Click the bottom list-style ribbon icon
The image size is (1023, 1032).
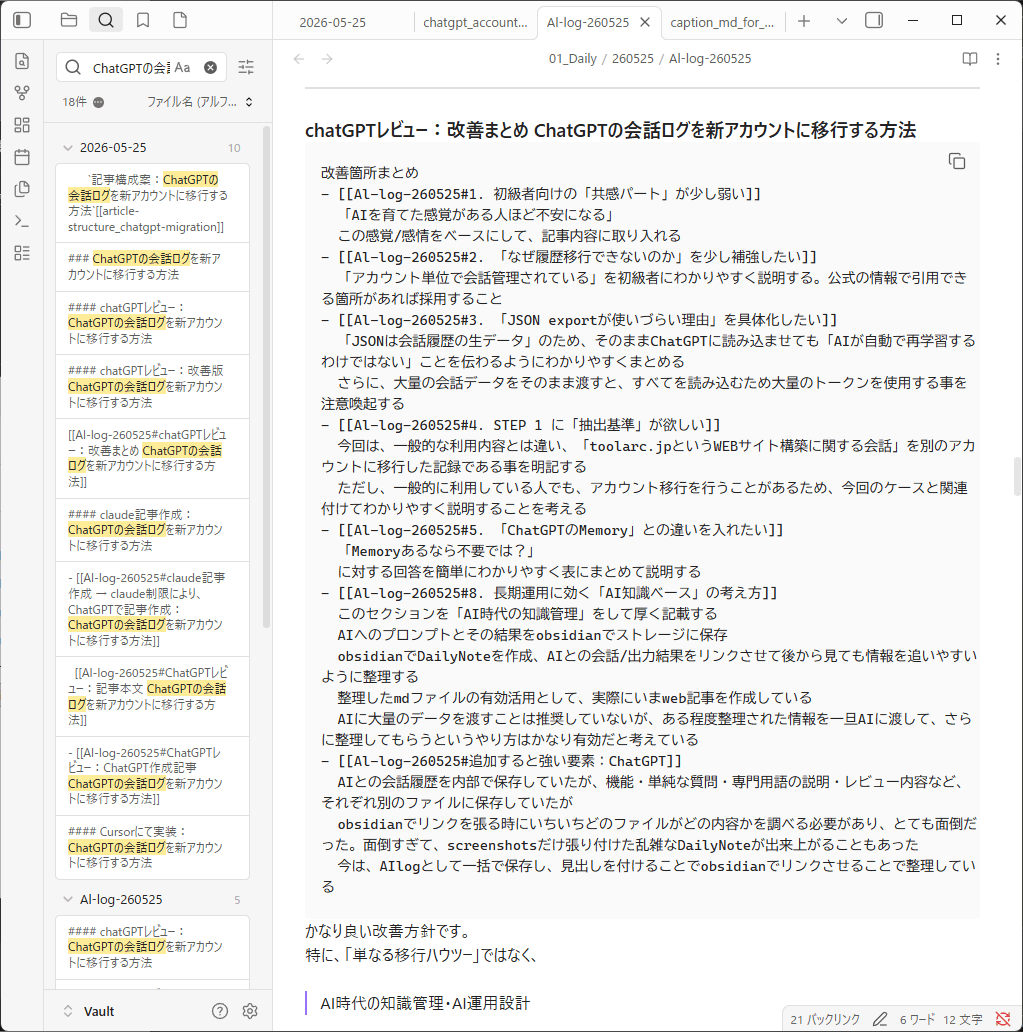click(x=22, y=253)
